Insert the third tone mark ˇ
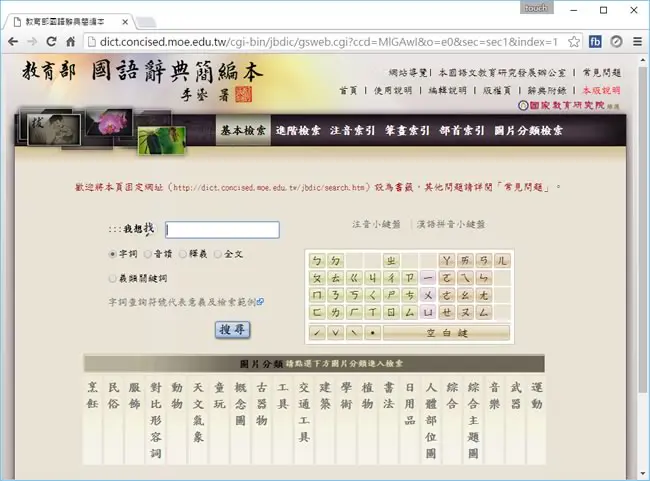The height and width of the screenshot is (481, 650). (x=335, y=333)
